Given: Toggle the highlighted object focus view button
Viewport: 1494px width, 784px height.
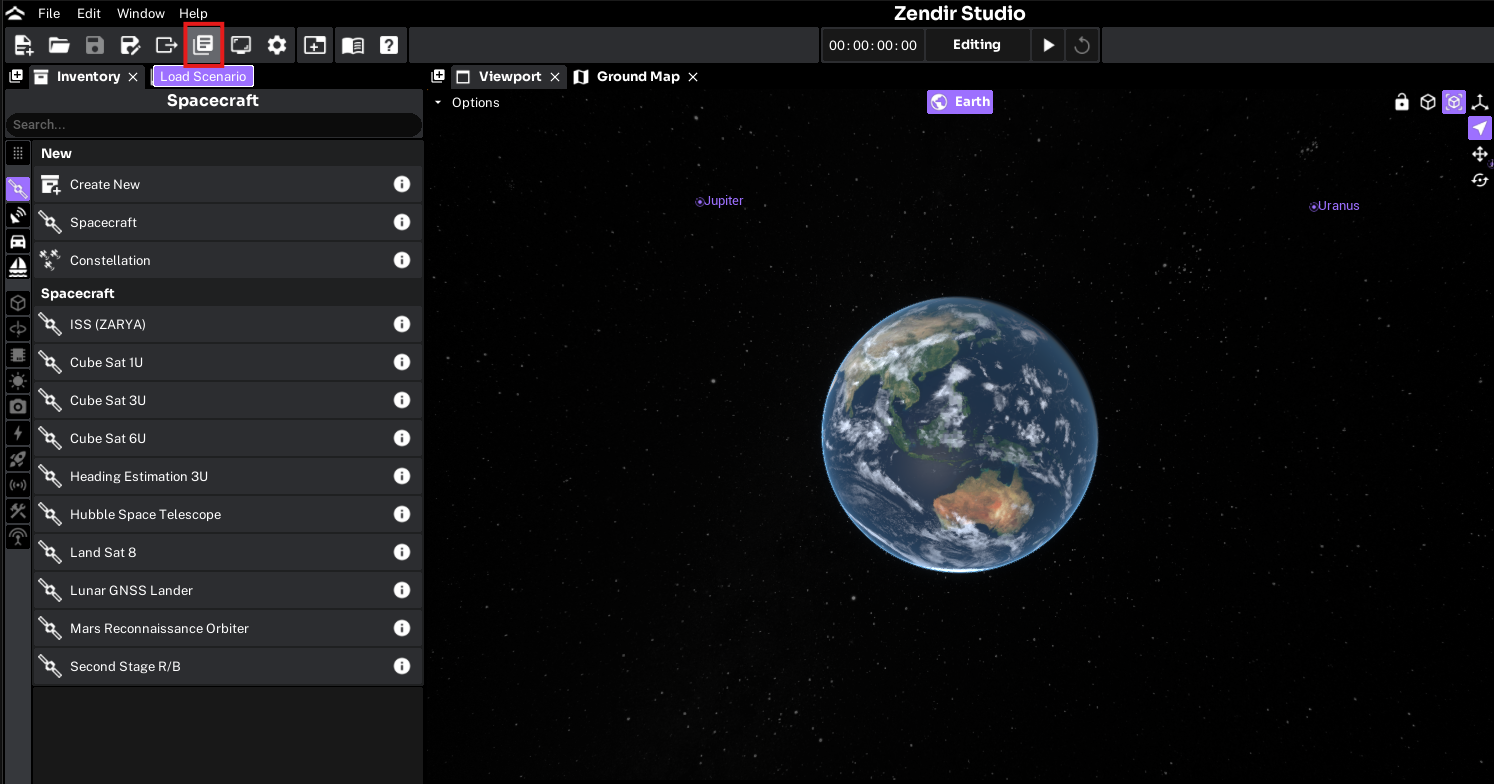Looking at the screenshot, I should (x=1454, y=102).
